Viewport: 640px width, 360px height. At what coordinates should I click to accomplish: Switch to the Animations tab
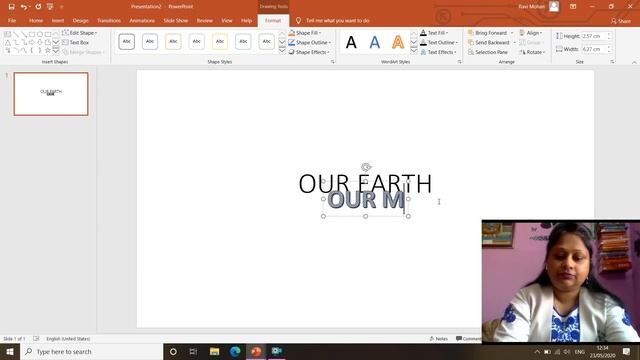pyautogui.click(x=142, y=20)
